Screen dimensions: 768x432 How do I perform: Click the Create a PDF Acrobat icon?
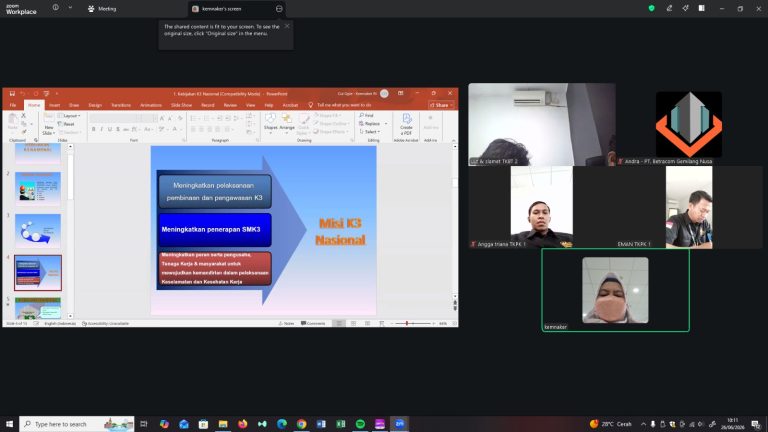pos(406,124)
